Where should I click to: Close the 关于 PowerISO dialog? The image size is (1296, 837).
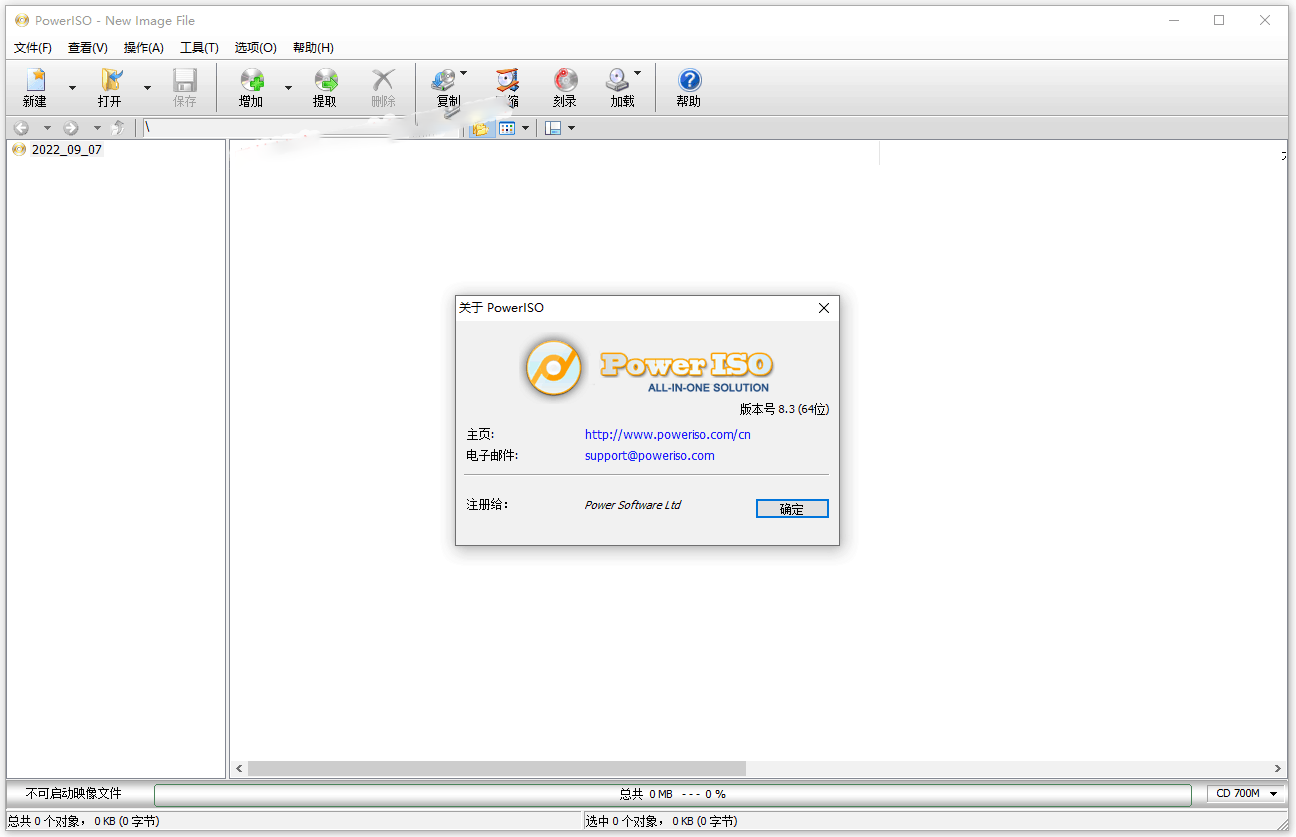[824, 308]
